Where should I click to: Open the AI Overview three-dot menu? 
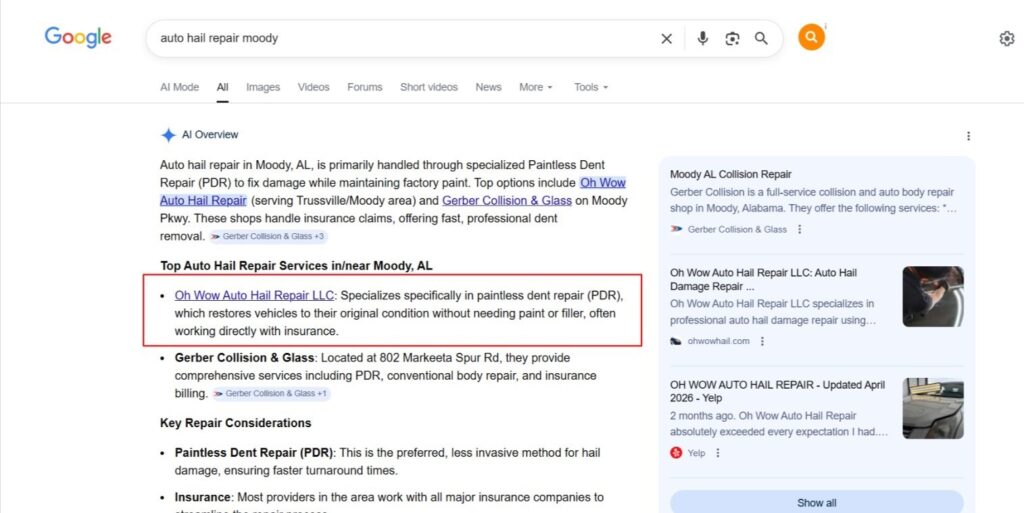[968, 136]
